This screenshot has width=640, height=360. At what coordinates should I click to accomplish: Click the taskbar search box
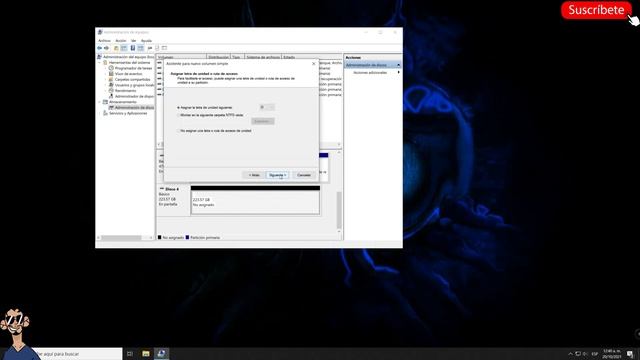78,354
